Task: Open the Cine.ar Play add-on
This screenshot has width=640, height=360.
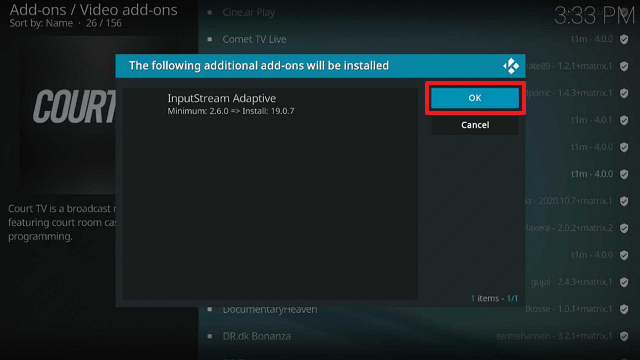Action: pos(249,12)
